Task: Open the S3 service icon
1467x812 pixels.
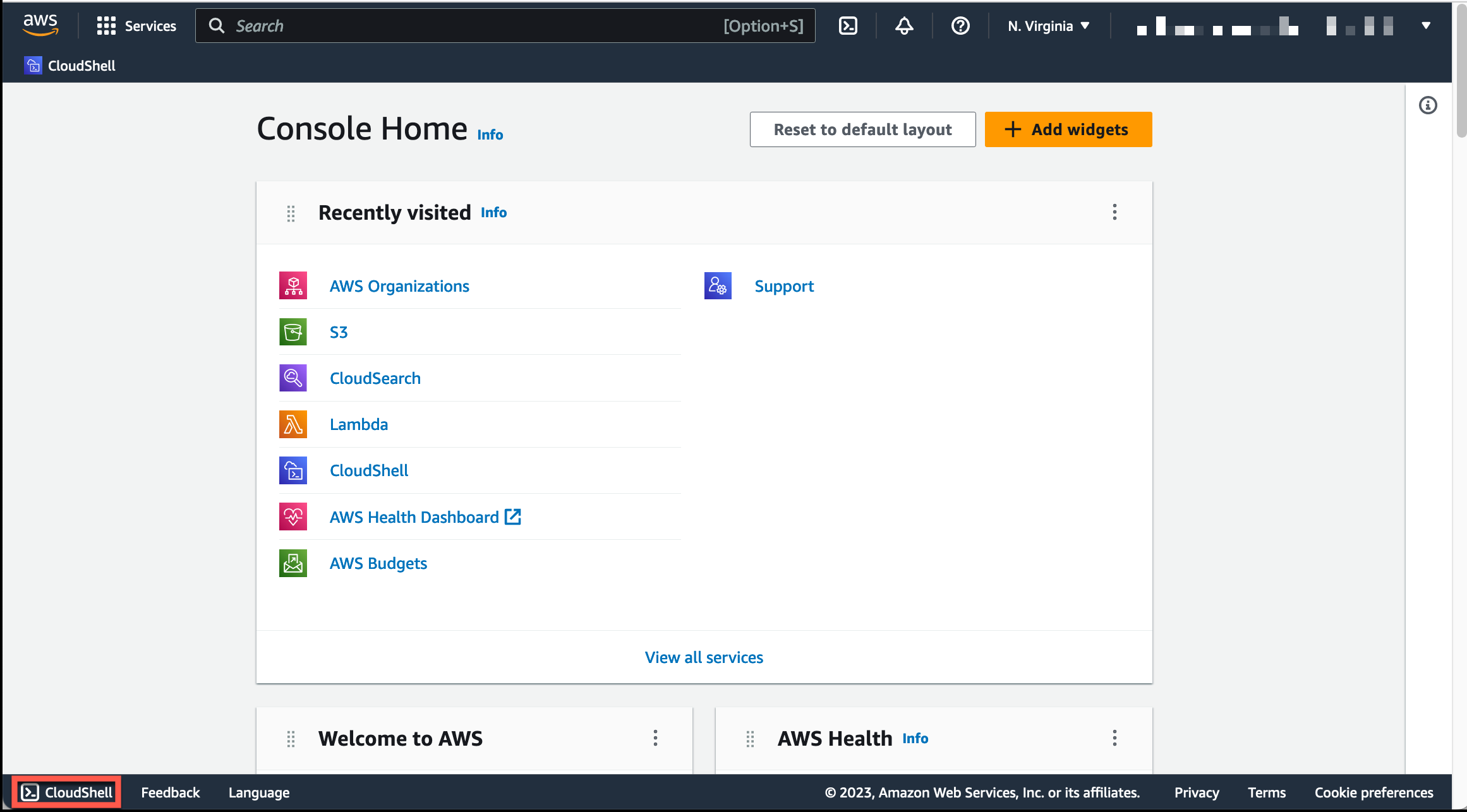Action: coord(293,332)
